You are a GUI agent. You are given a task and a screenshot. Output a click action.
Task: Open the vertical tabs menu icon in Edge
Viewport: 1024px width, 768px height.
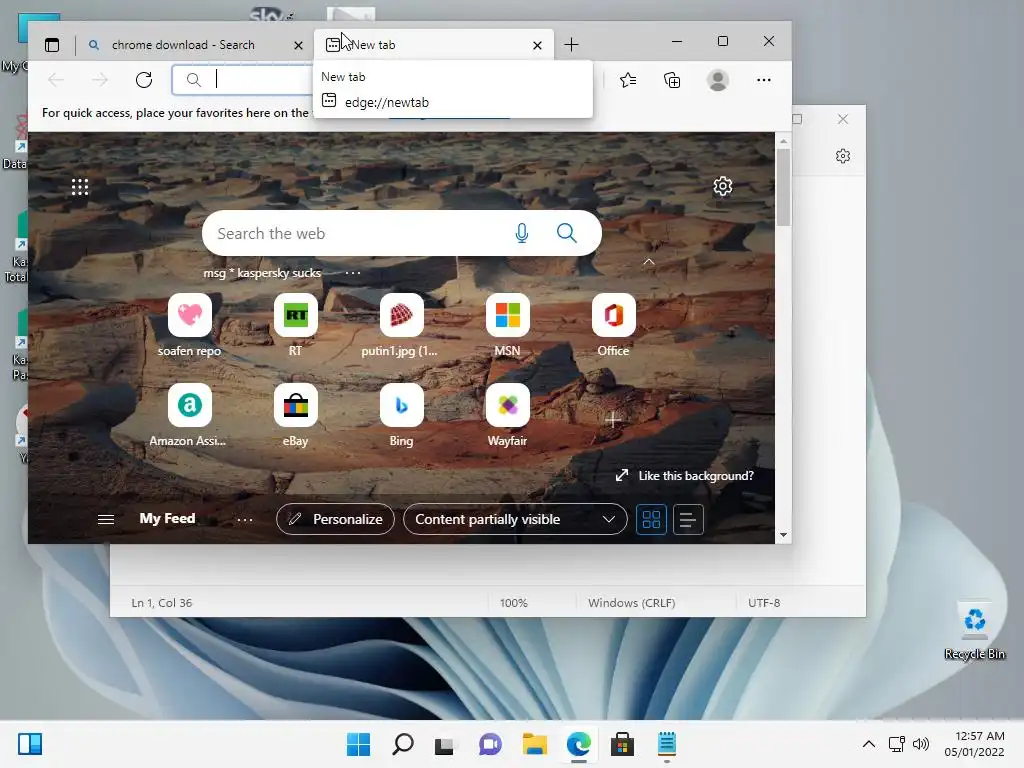pos(52,45)
